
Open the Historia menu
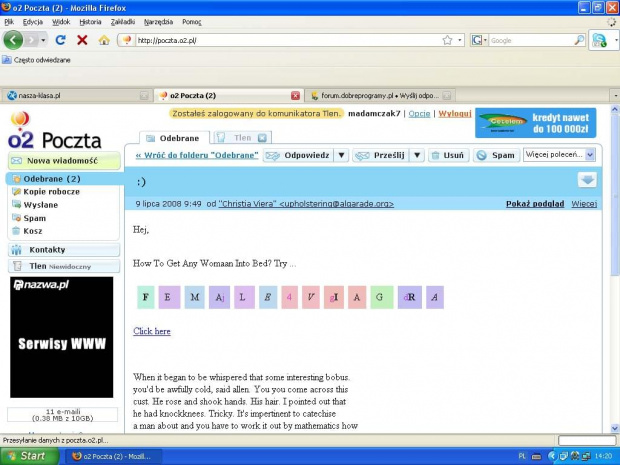click(90, 22)
